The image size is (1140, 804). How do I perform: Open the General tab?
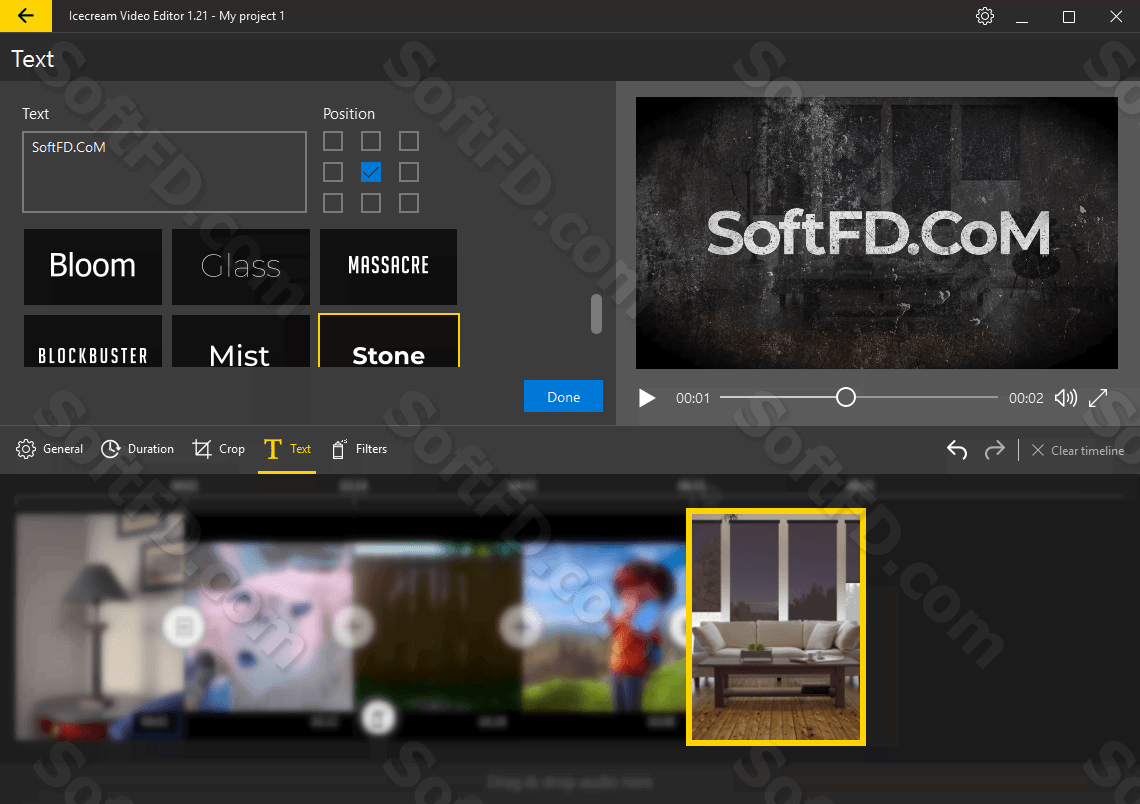tap(49, 449)
